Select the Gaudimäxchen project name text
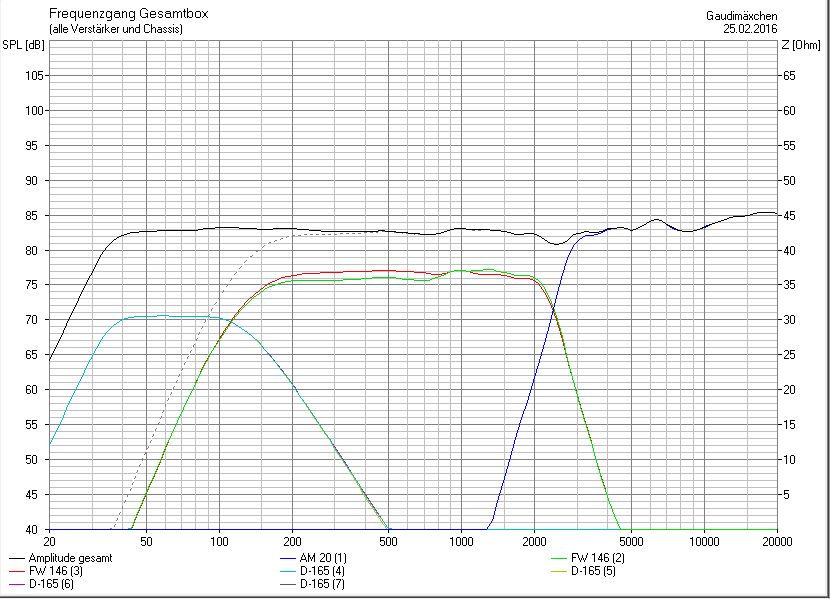The image size is (830, 599). coord(741,16)
